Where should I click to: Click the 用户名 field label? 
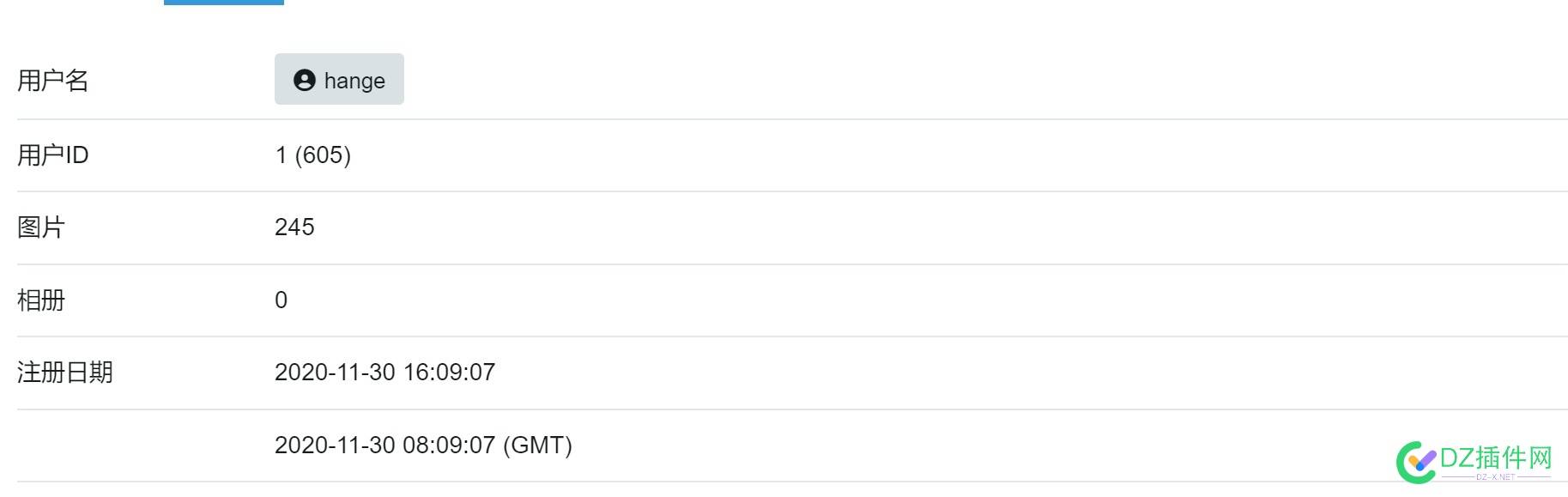[x=53, y=80]
